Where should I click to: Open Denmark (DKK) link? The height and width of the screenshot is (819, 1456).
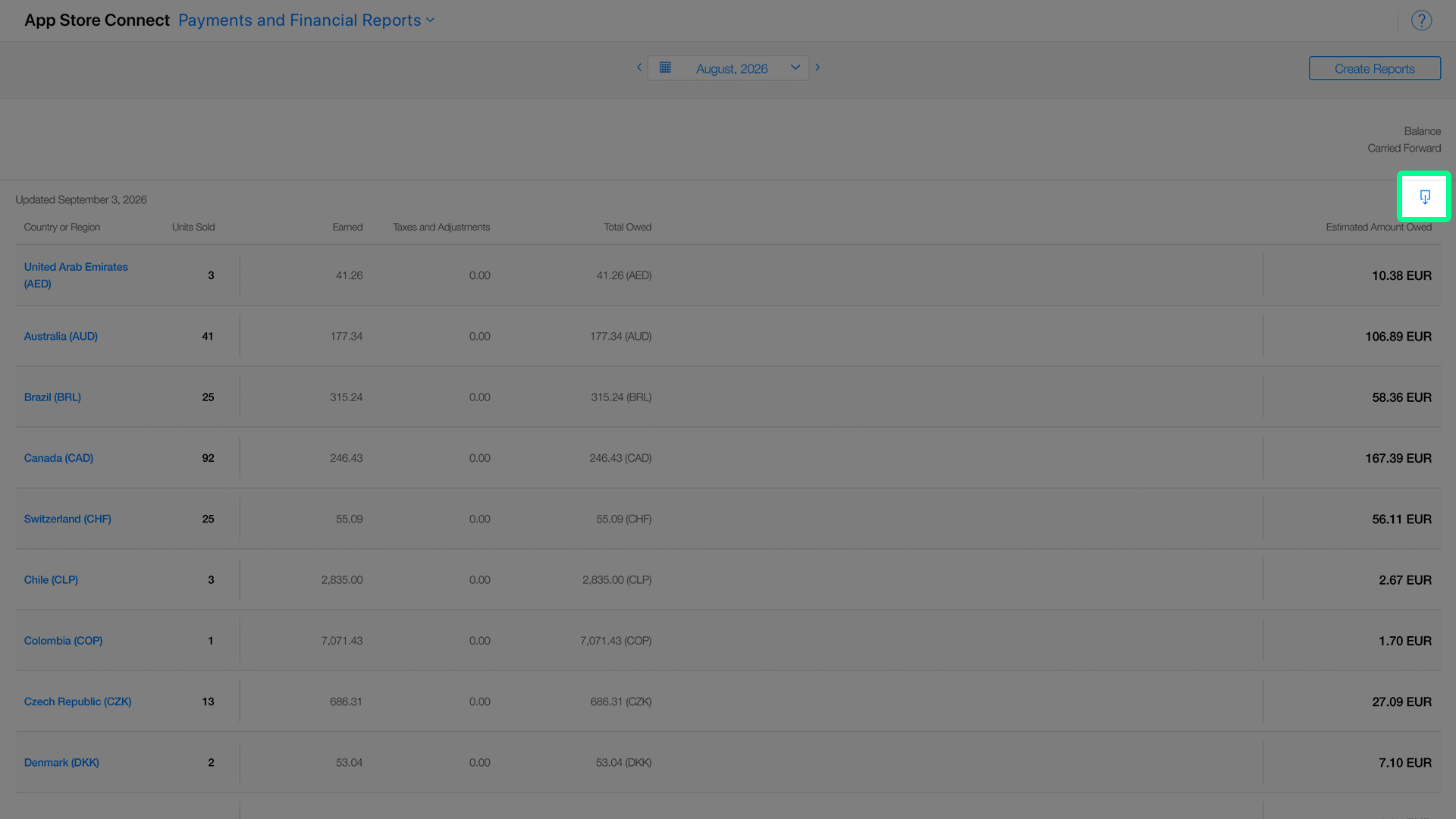(x=61, y=763)
